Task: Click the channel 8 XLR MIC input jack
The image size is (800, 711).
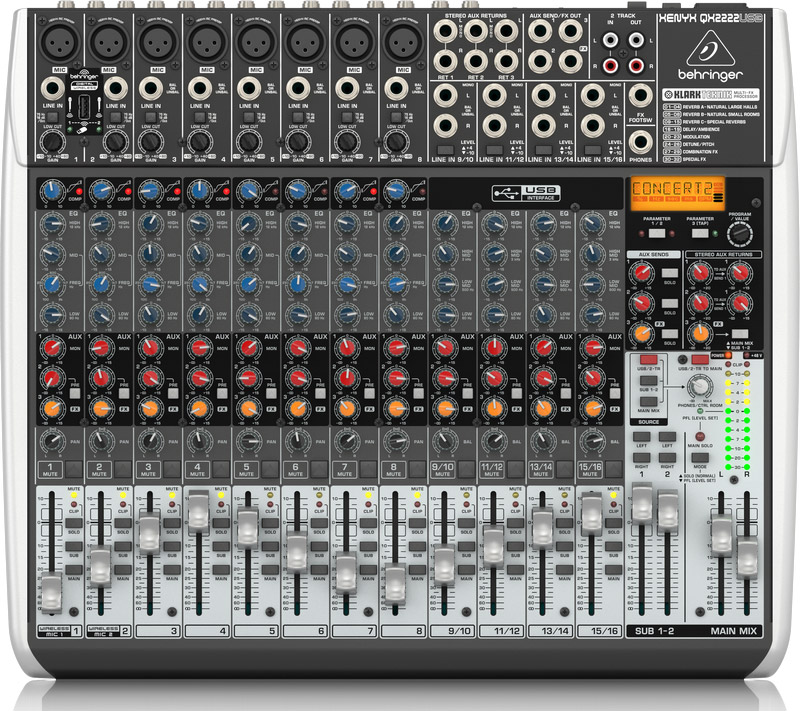Action: coord(403,42)
